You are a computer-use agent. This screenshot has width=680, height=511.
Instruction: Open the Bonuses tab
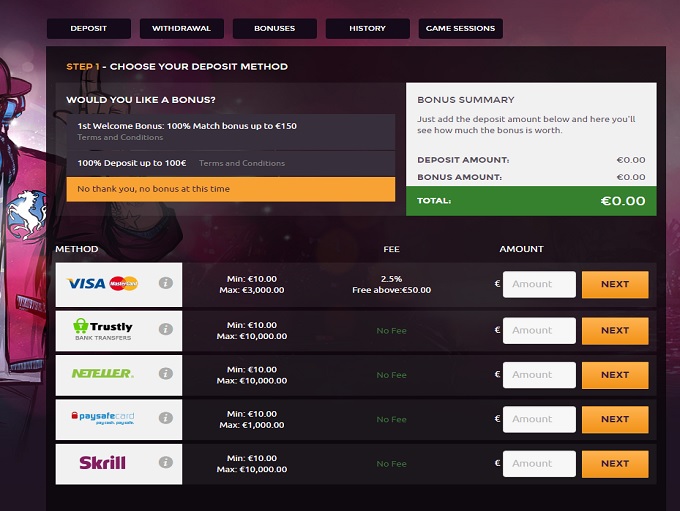(x=274, y=29)
